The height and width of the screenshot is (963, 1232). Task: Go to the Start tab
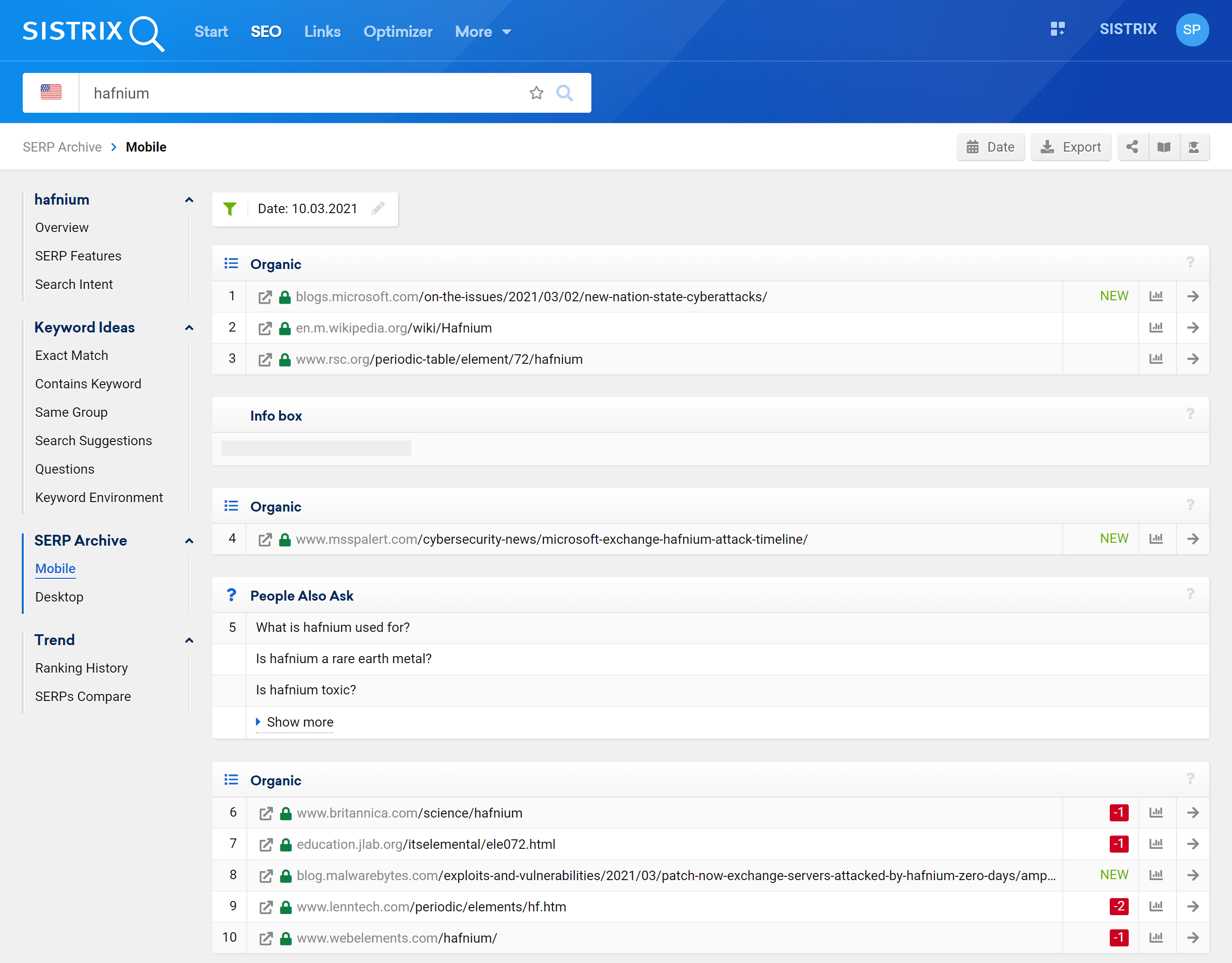coord(211,32)
